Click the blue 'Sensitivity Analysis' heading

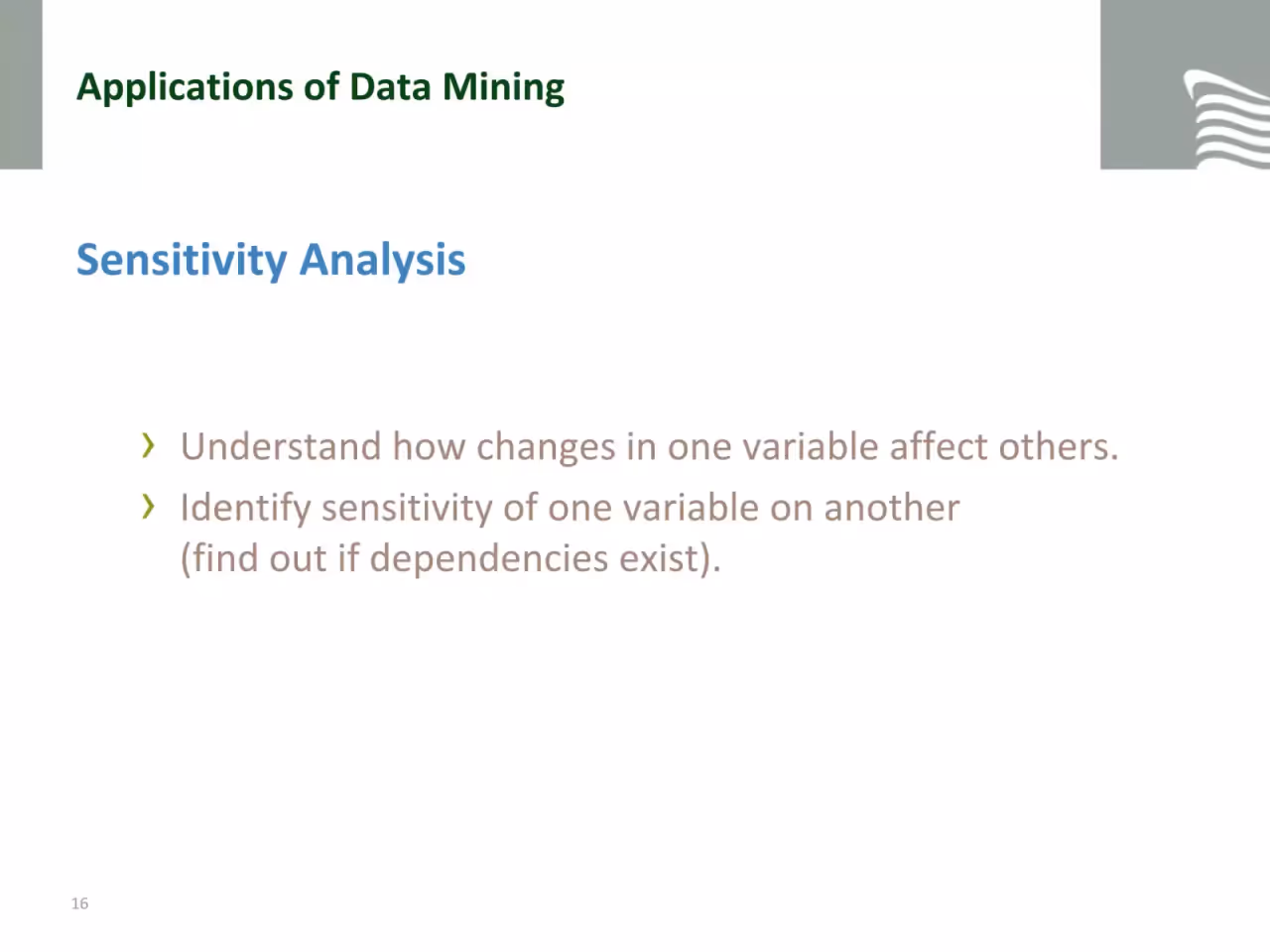[x=271, y=260]
